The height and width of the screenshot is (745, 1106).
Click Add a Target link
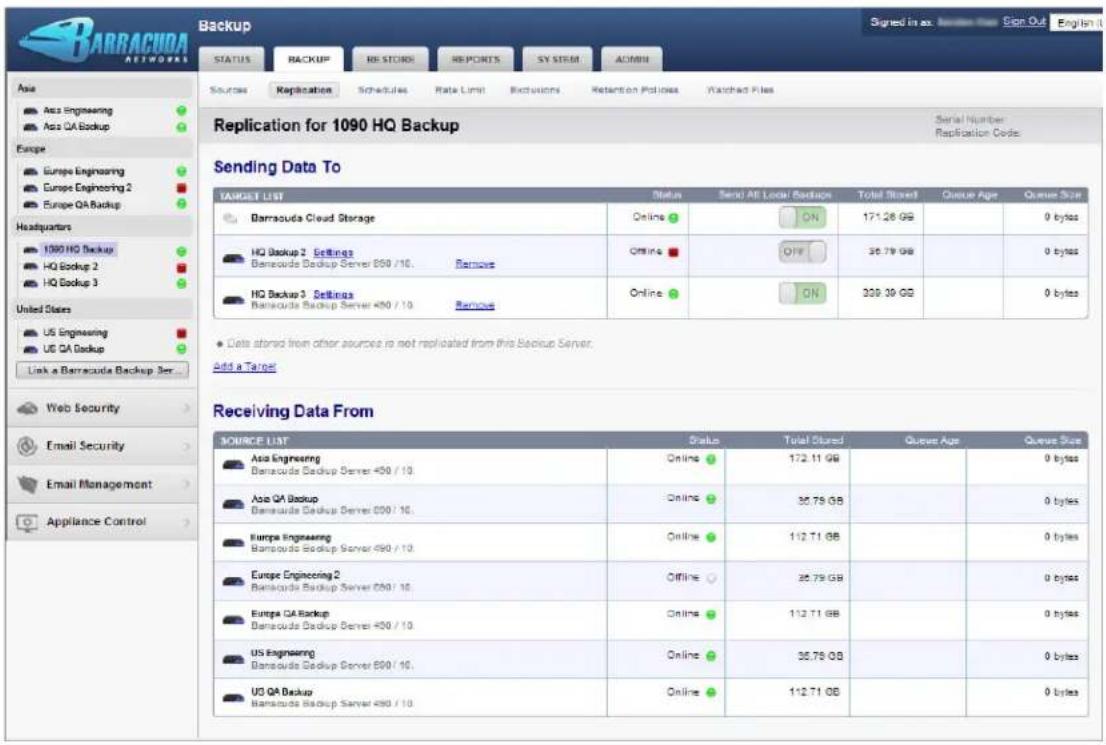pyautogui.click(x=244, y=367)
